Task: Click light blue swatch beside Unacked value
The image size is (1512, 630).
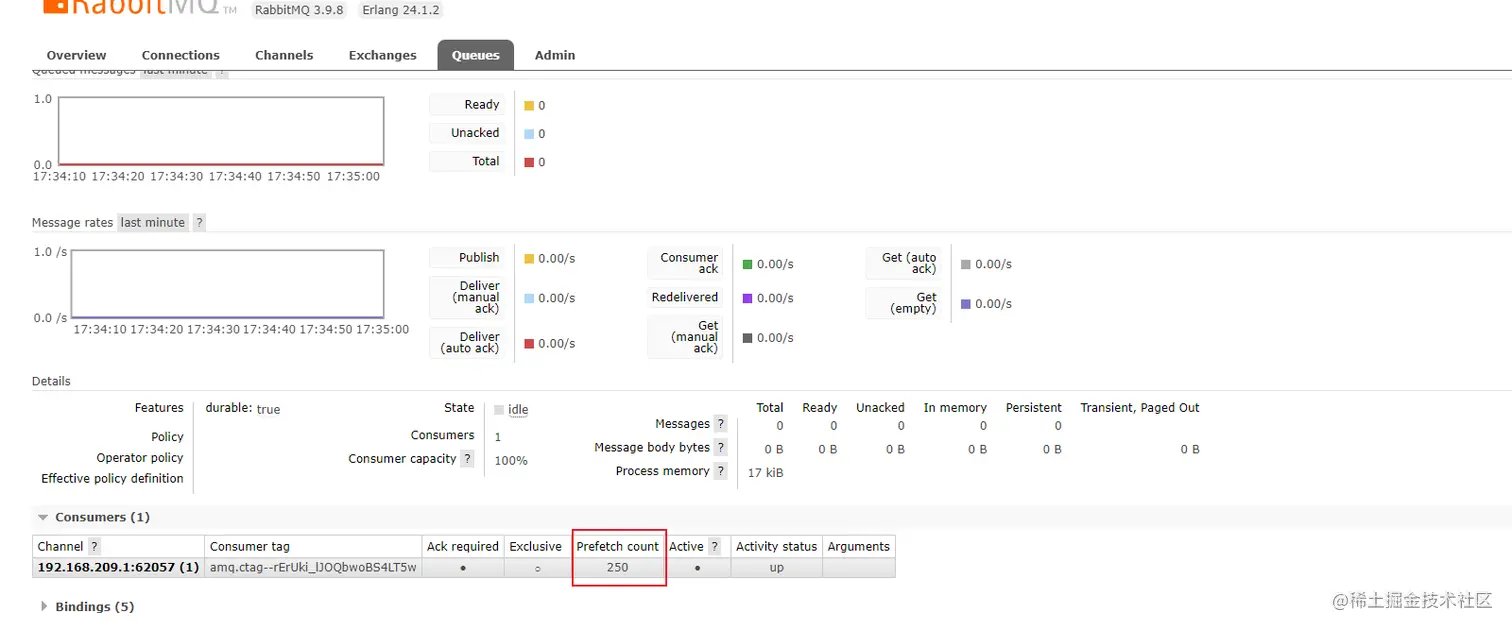Action: coord(529,133)
